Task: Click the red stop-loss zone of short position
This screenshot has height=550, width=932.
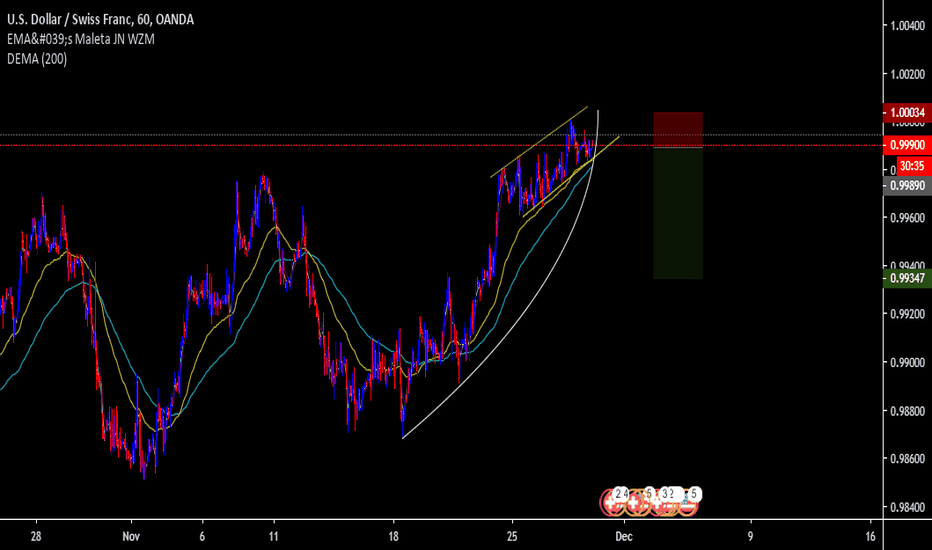Action: [x=678, y=130]
